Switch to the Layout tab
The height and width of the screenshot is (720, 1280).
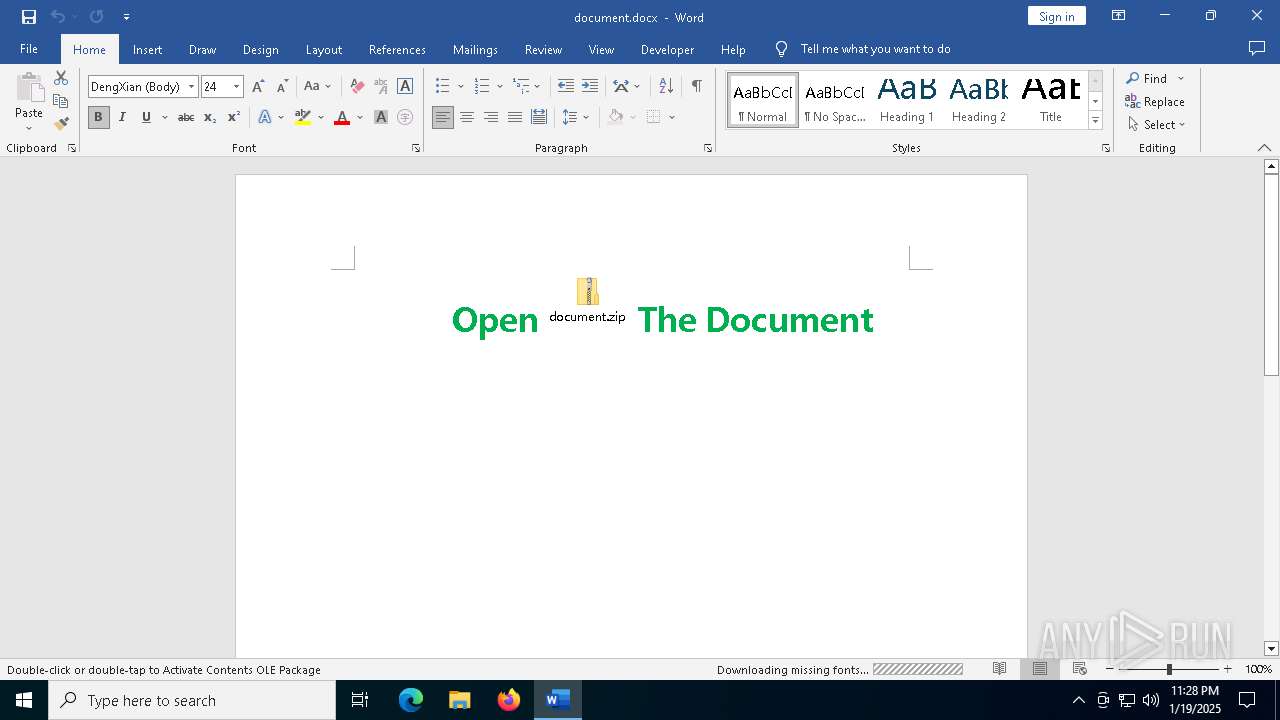pyautogui.click(x=323, y=49)
